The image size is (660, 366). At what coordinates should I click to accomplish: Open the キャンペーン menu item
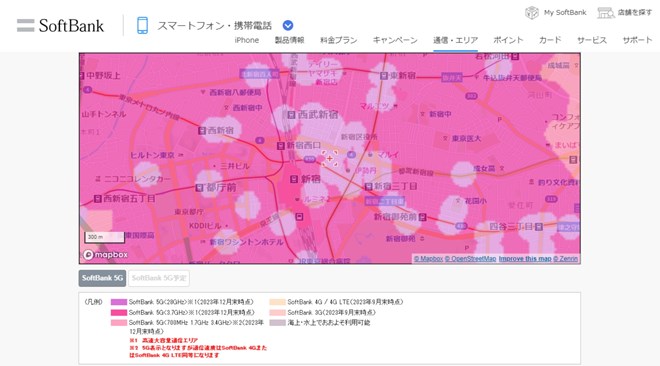pyautogui.click(x=395, y=40)
